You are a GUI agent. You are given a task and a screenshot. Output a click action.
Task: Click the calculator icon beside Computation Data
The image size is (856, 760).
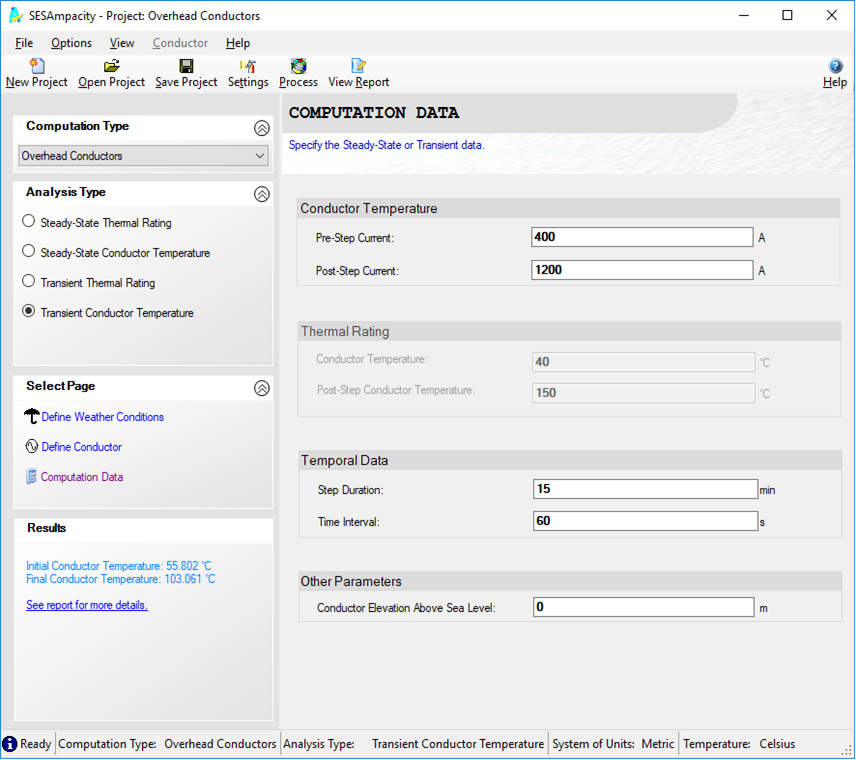(x=31, y=477)
